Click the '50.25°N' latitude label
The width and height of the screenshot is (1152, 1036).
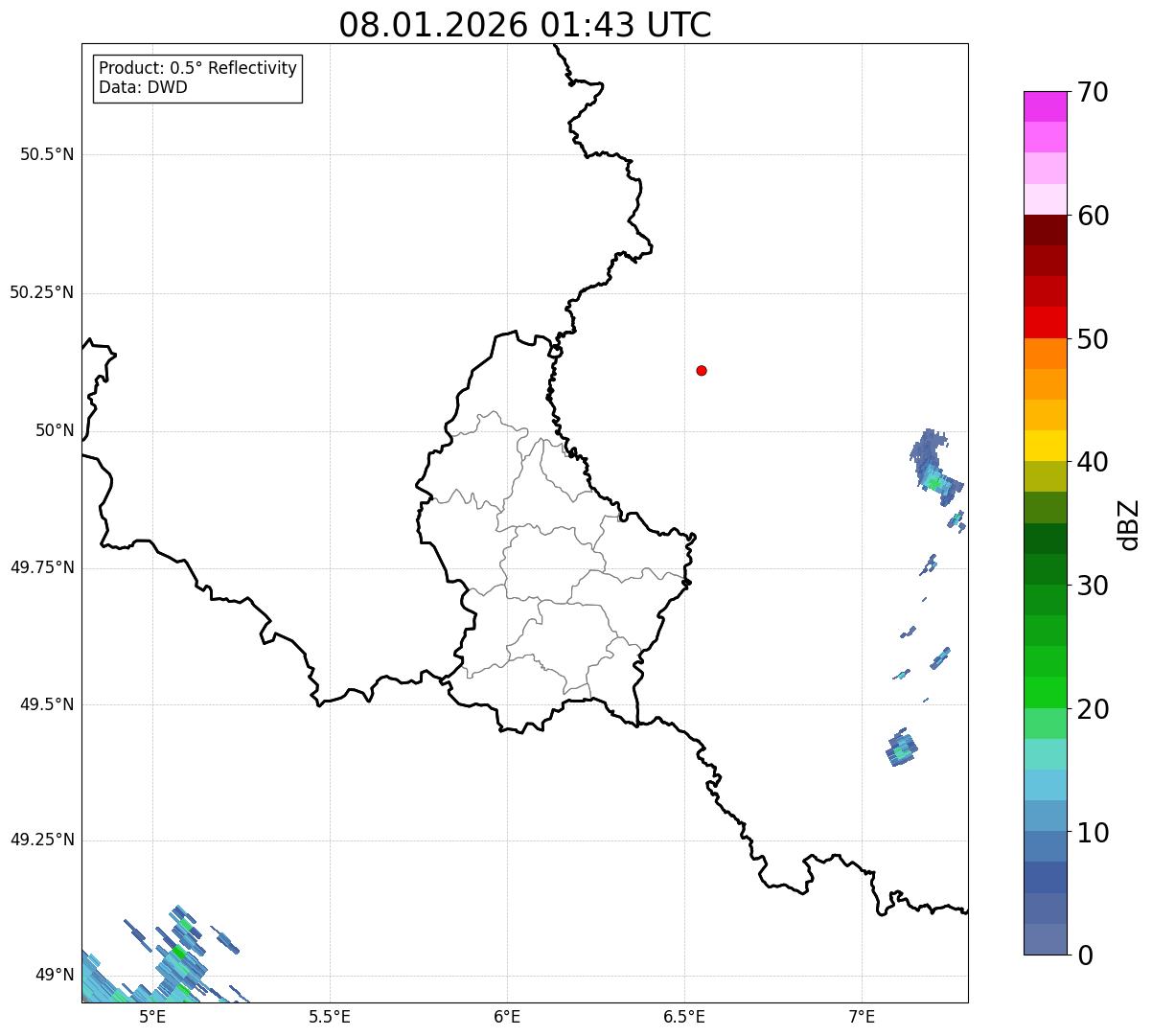pos(42,292)
